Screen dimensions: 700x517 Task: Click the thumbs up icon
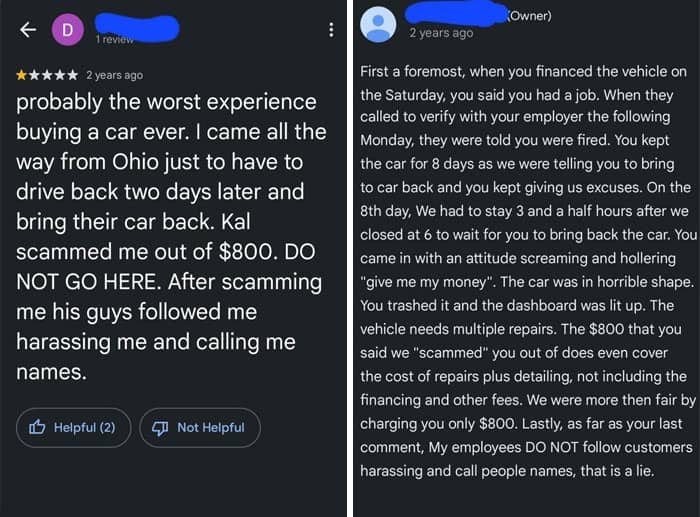tap(38, 427)
